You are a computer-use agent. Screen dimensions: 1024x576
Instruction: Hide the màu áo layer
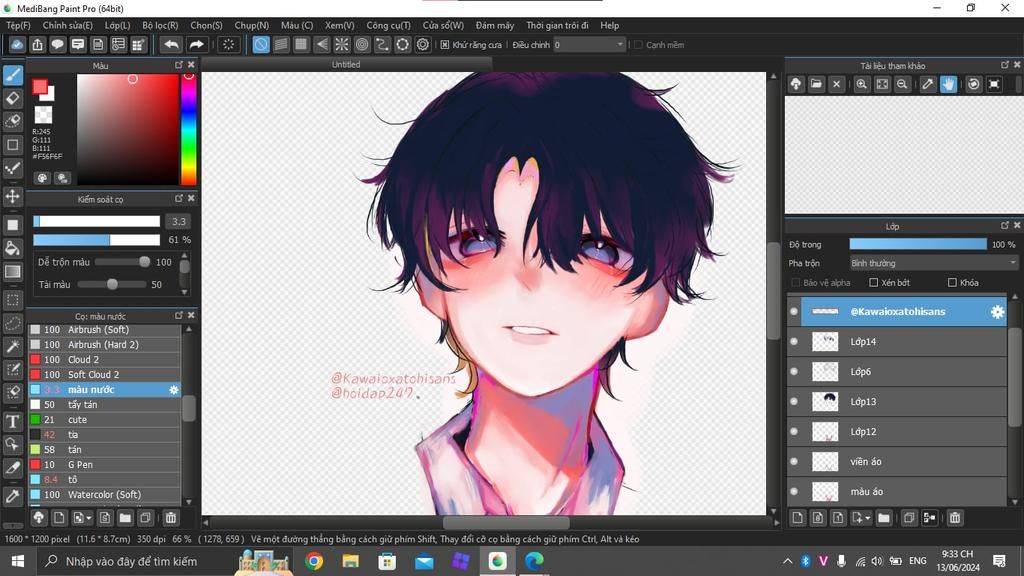coord(794,492)
